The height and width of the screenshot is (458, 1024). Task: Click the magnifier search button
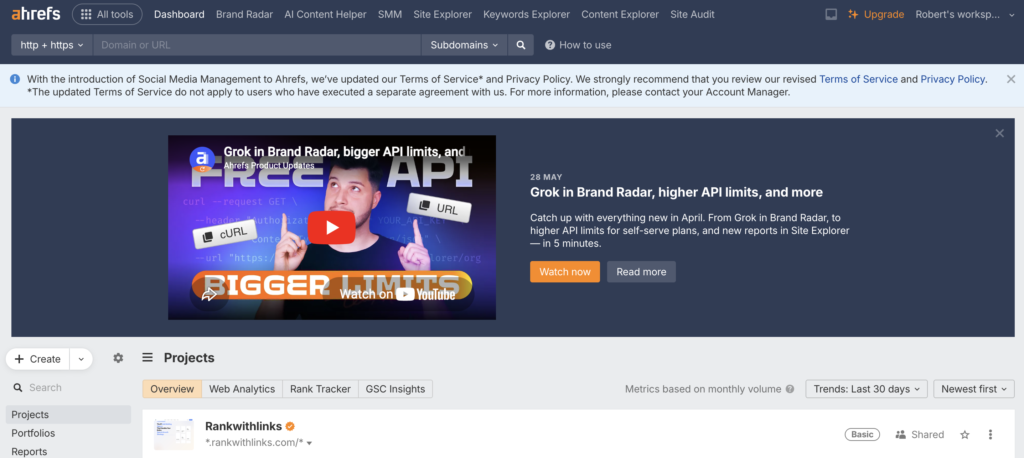(521, 45)
